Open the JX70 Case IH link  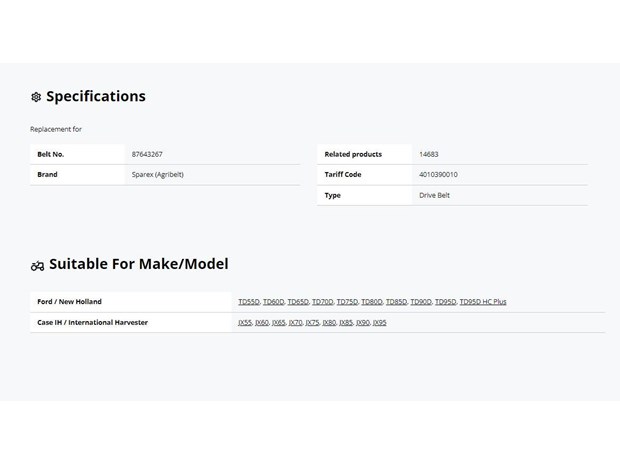(x=295, y=323)
